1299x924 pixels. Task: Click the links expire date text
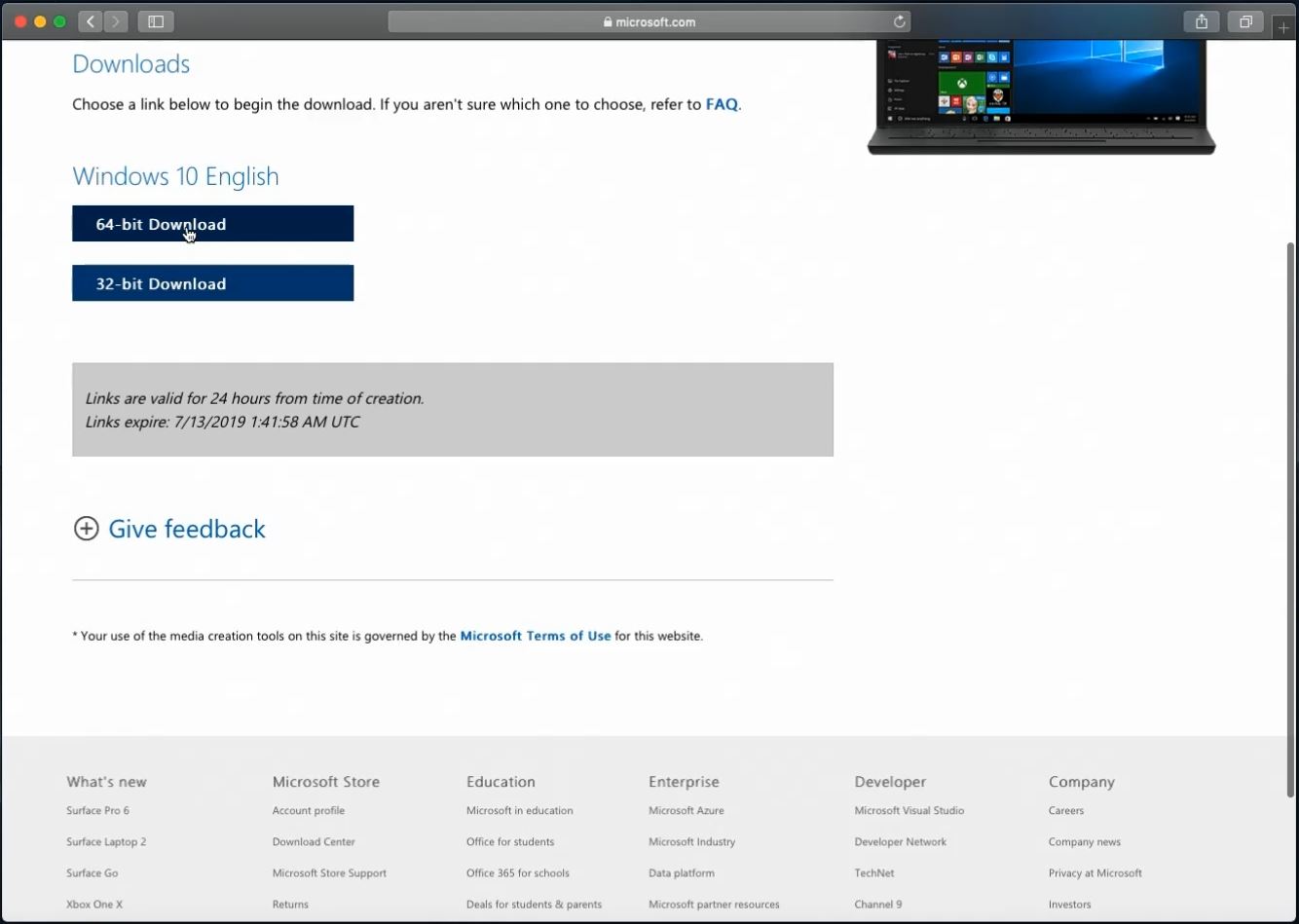point(222,422)
